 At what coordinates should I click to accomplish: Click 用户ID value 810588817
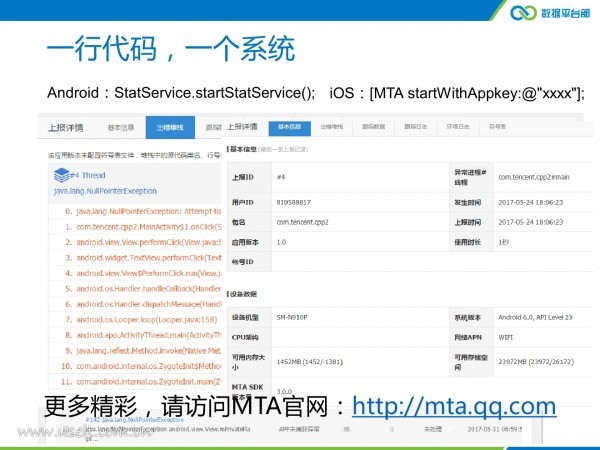click(293, 202)
